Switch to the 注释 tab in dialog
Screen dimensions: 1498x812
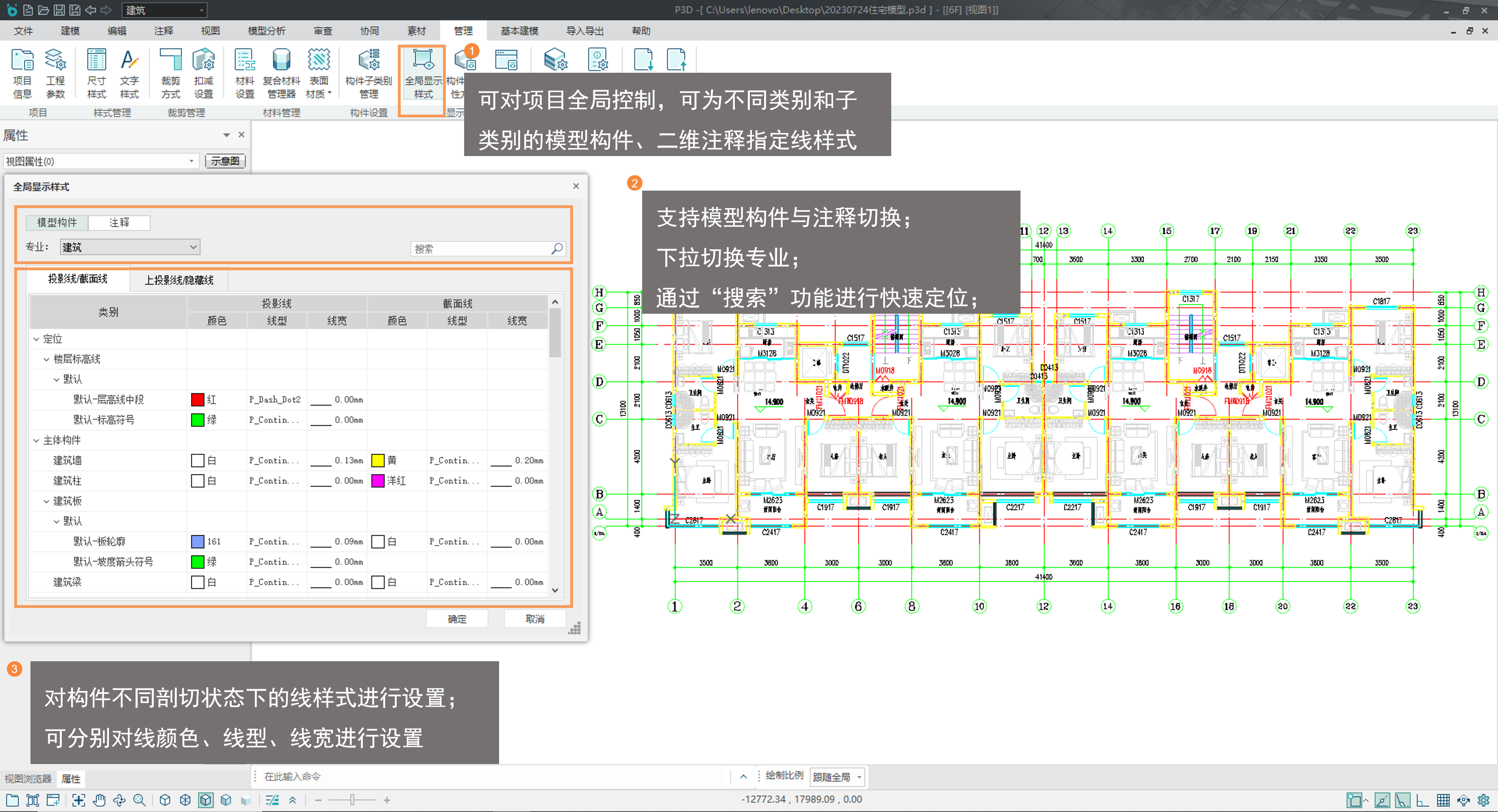tap(119, 222)
